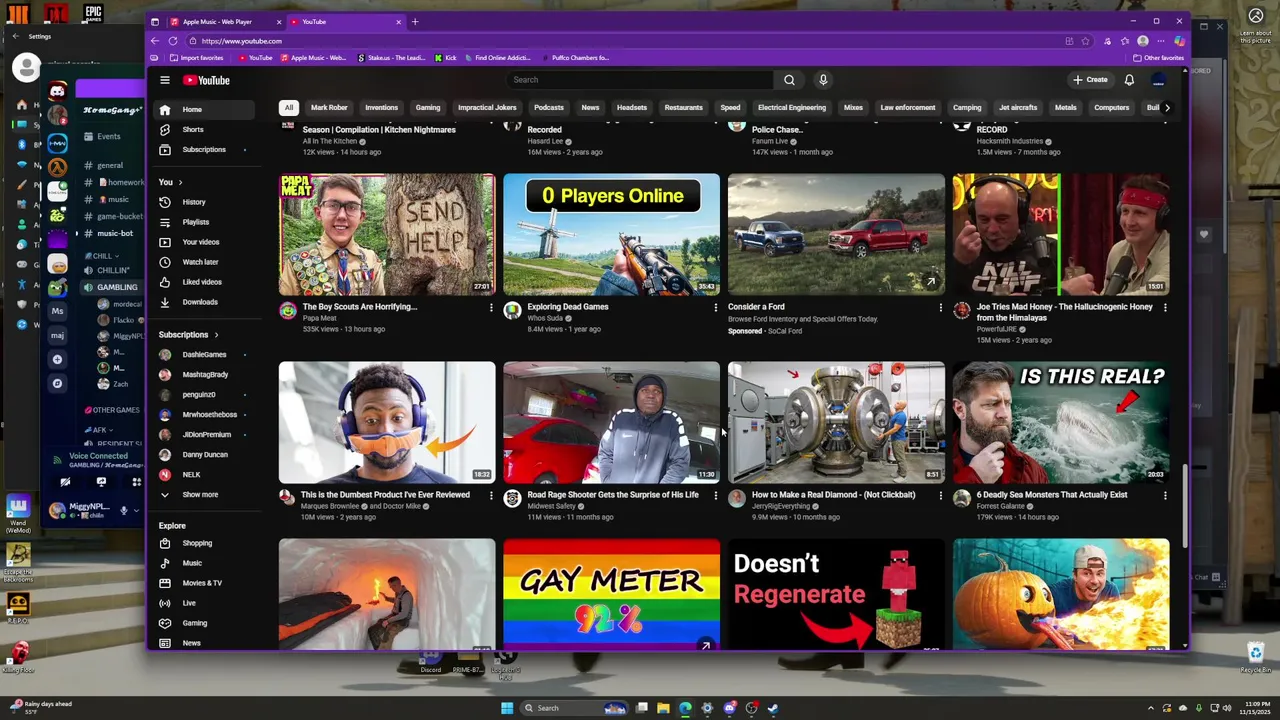Viewport: 1280px width, 720px height.
Task: Open Joe Rogan Mad Honey video thumbnail
Action: pos(1061,234)
